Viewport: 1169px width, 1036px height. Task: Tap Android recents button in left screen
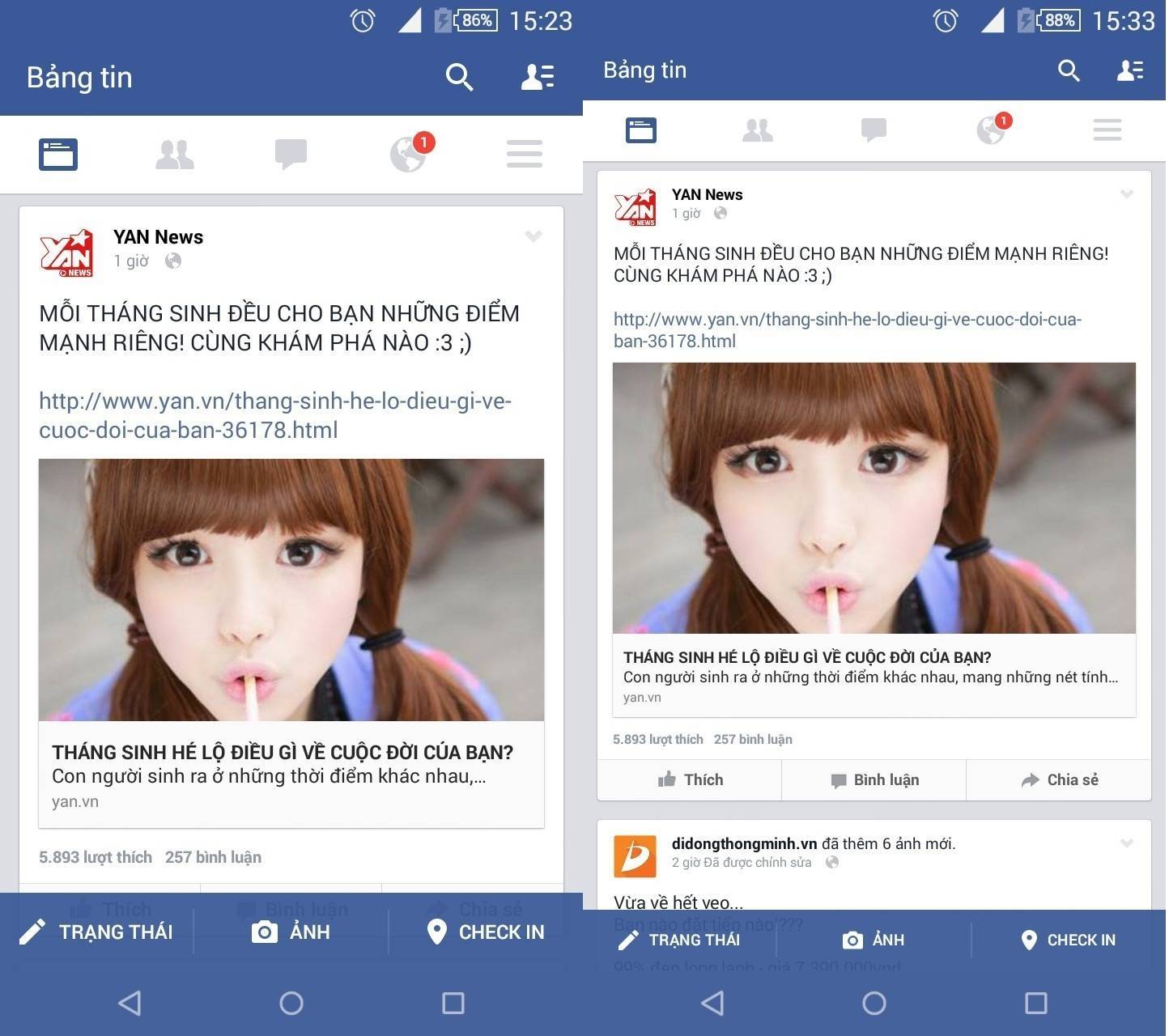click(453, 1004)
